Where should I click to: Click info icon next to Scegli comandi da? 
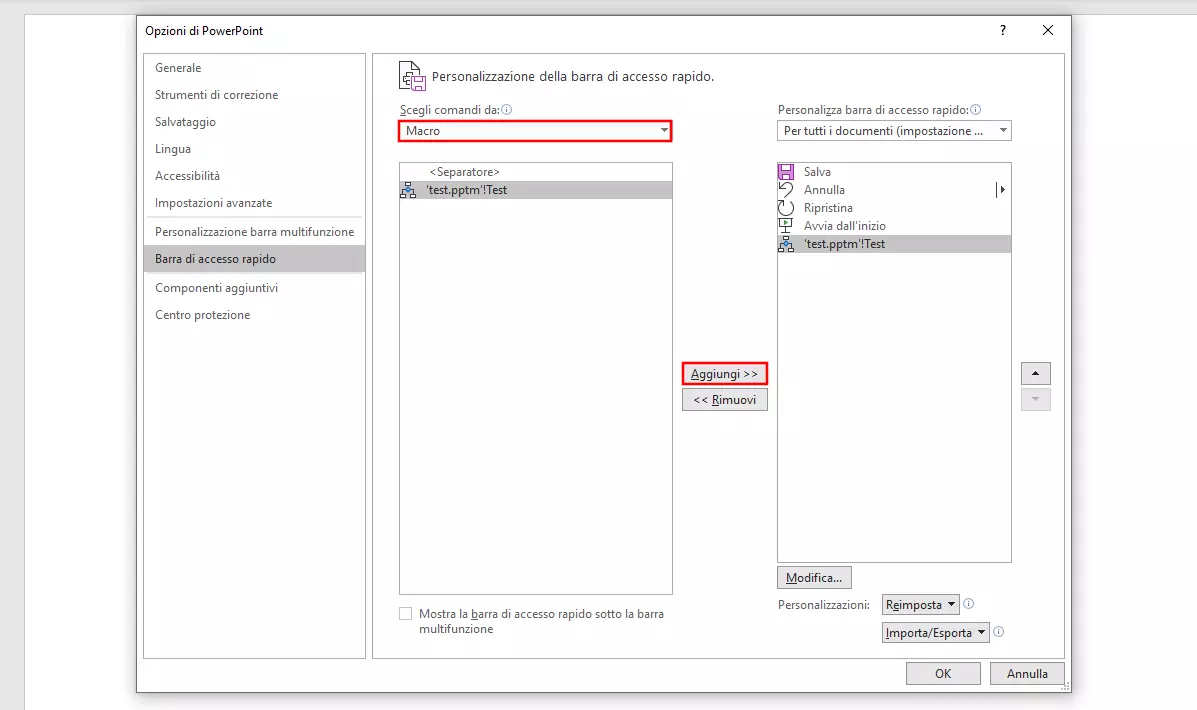click(x=506, y=109)
